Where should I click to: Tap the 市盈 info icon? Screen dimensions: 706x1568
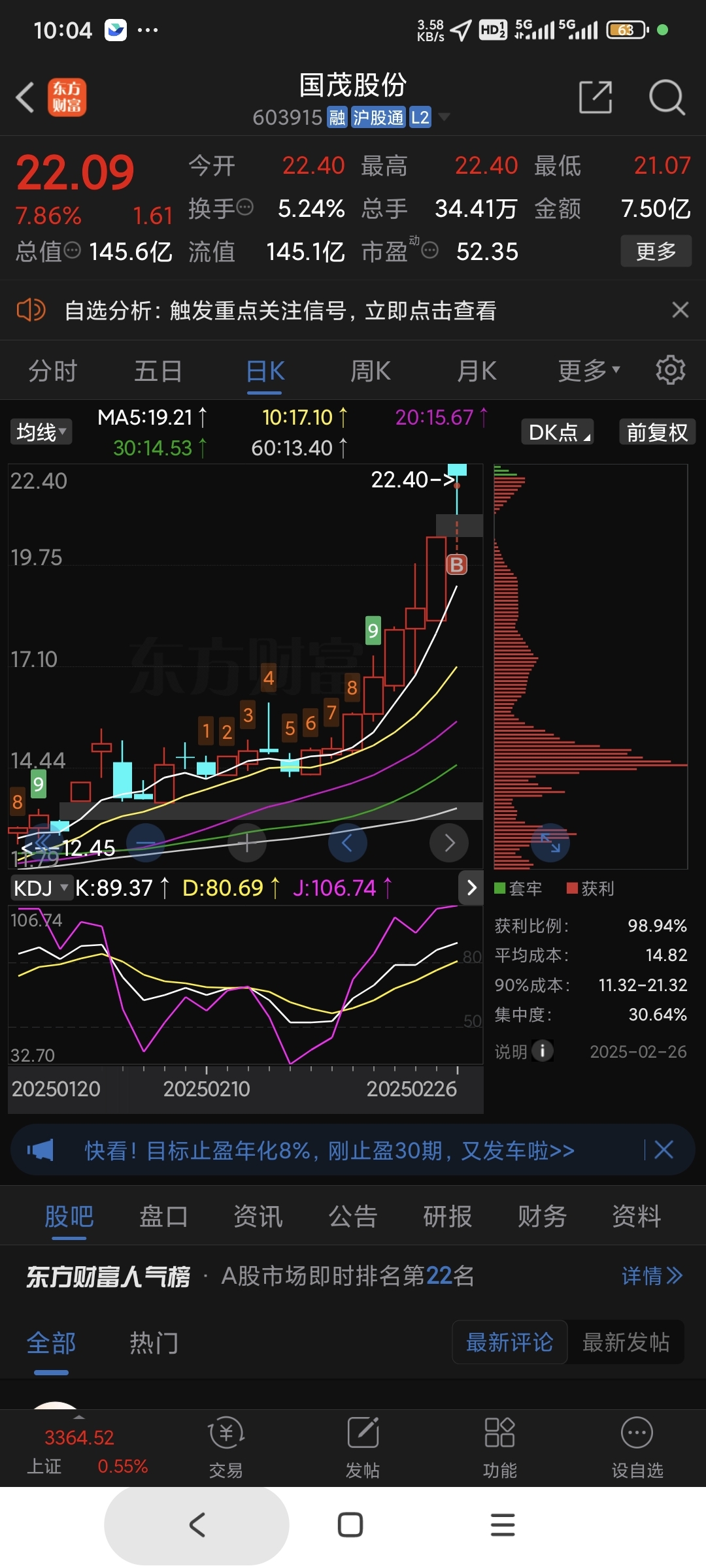click(430, 250)
